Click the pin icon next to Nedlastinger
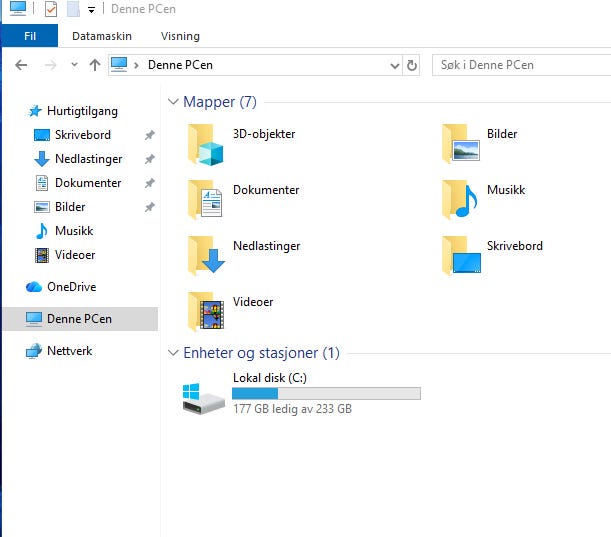 (x=150, y=159)
